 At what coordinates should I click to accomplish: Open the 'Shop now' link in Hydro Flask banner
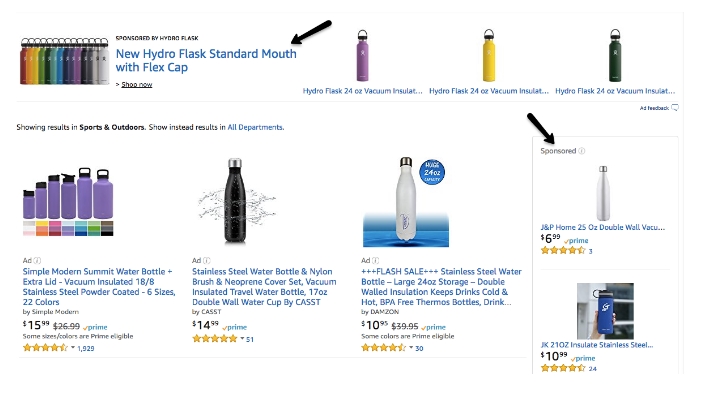(137, 85)
